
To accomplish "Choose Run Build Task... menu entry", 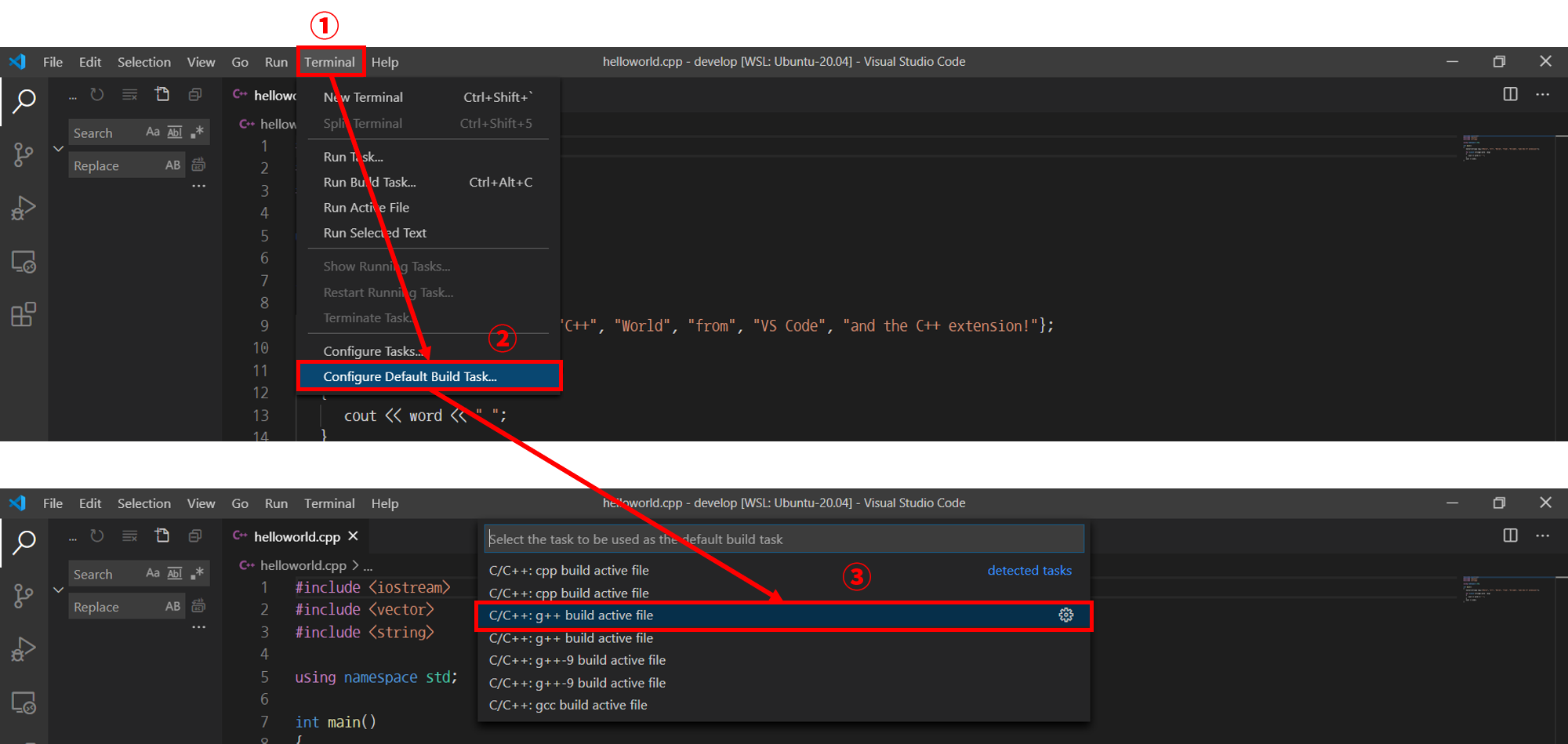I will click(428, 182).
